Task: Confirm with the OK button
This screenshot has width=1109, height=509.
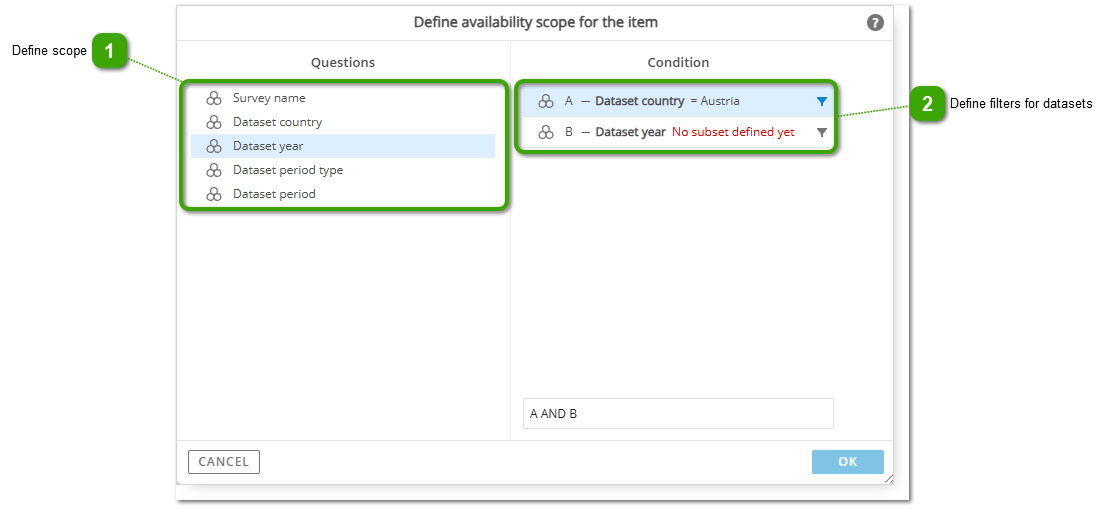Action: click(847, 462)
